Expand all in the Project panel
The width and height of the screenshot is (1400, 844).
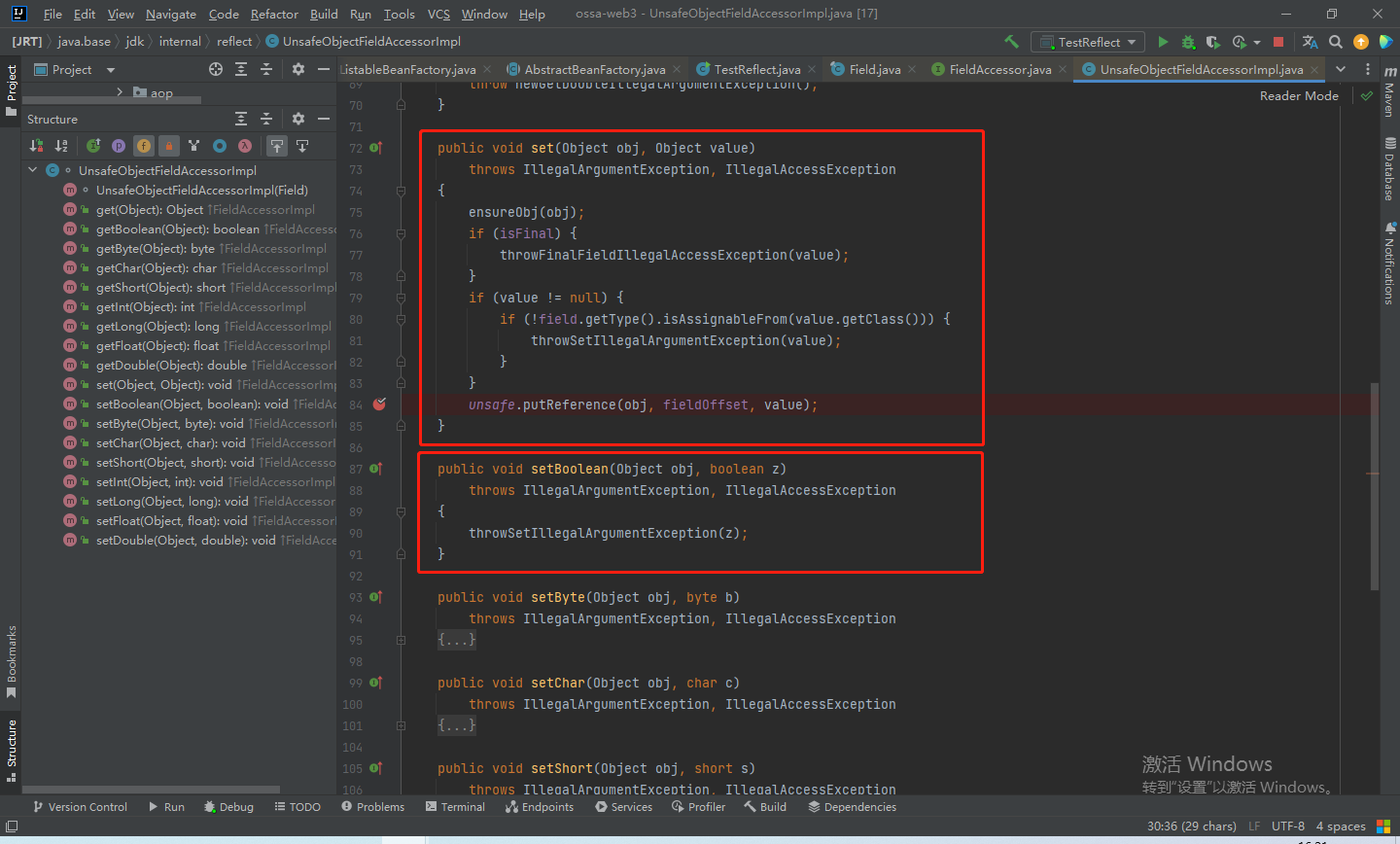pyautogui.click(x=241, y=69)
